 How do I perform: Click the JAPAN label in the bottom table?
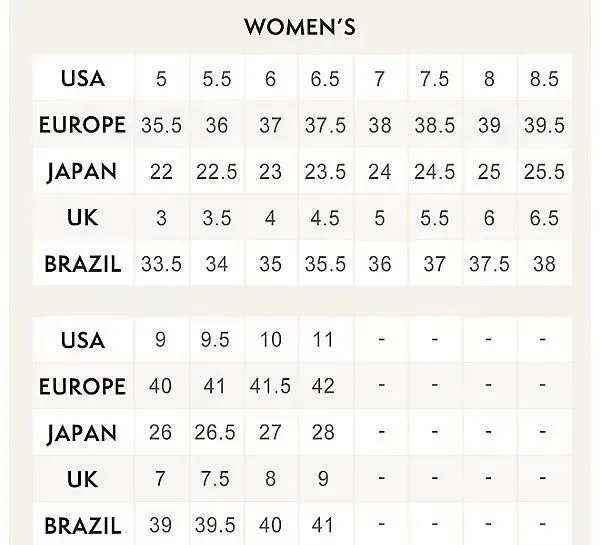(x=82, y=433)
